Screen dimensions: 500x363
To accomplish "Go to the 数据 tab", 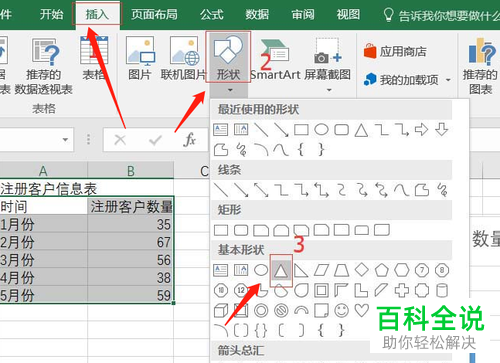I will coord(257,14).
